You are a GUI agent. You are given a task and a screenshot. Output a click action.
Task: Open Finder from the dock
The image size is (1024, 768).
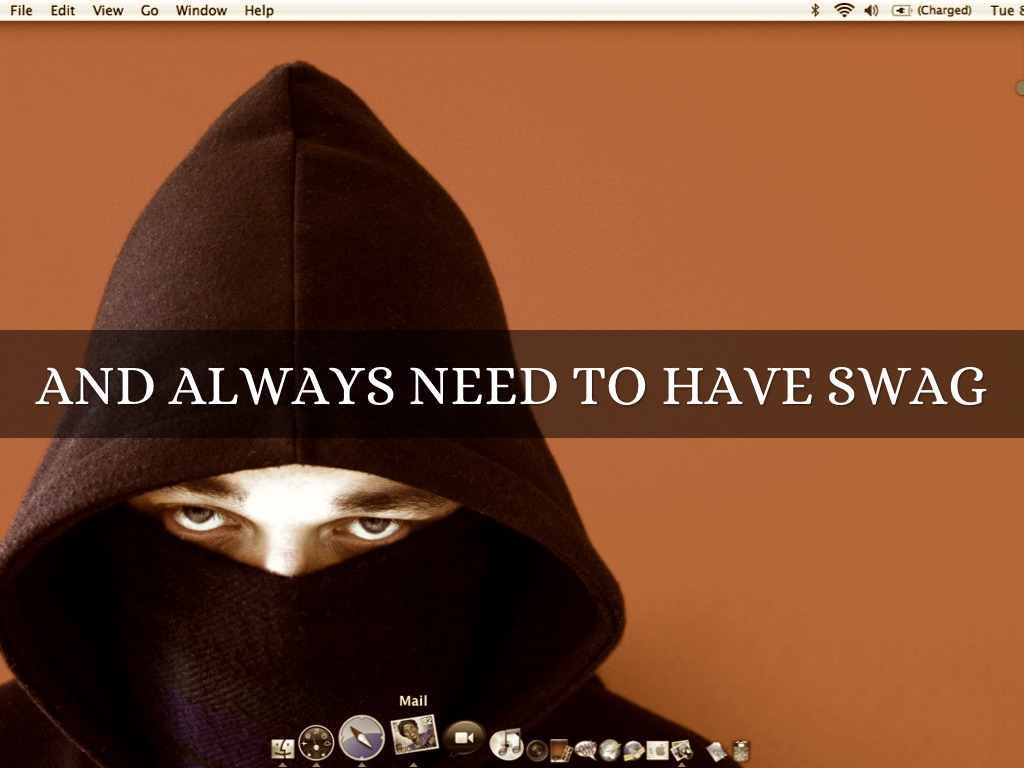283,748
